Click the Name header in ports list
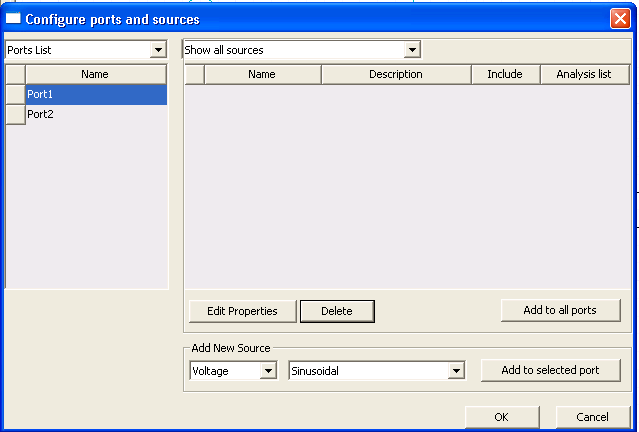639x432 pixels. pos(95,74)
